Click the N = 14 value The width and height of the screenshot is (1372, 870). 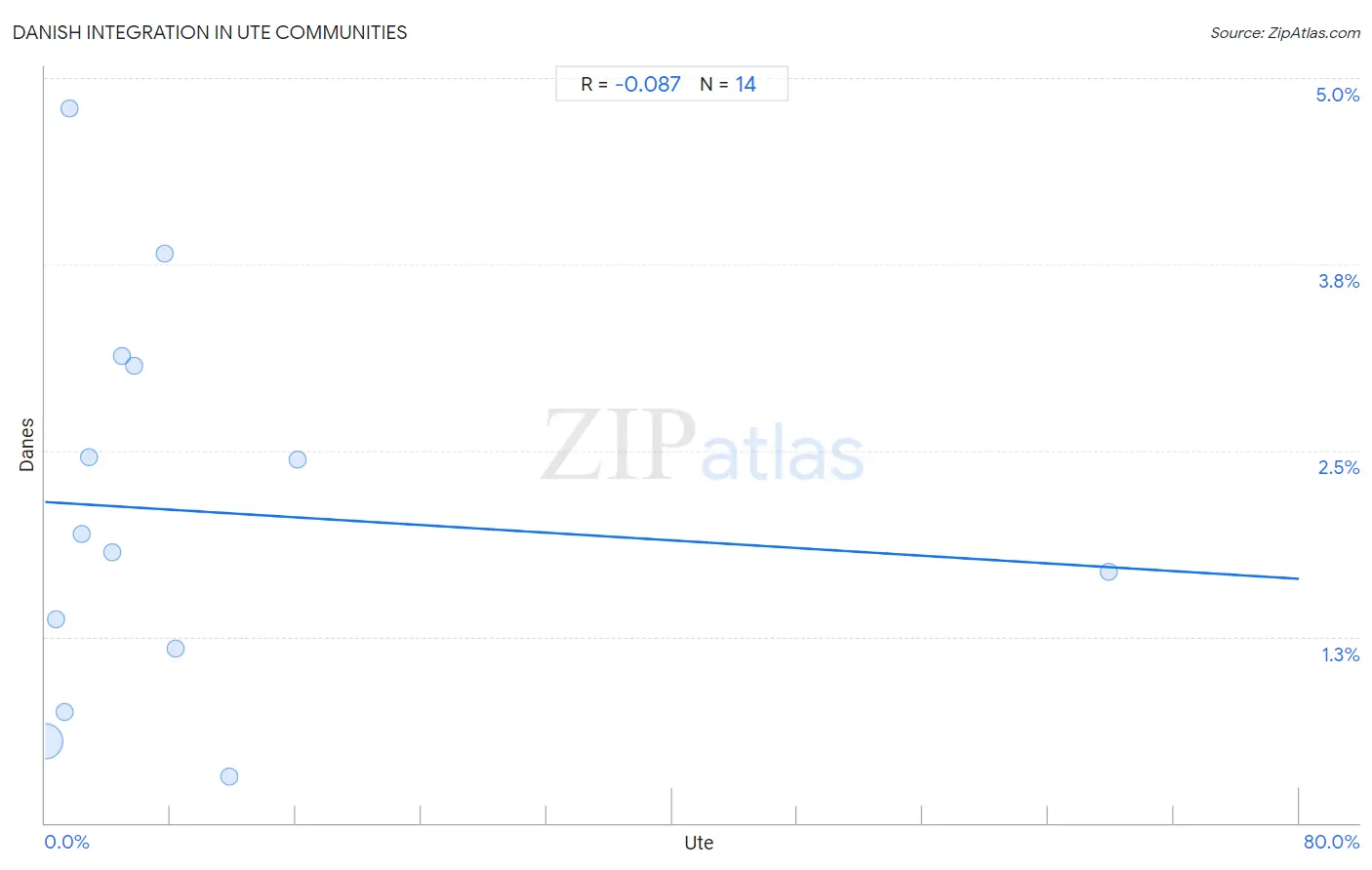728,84
